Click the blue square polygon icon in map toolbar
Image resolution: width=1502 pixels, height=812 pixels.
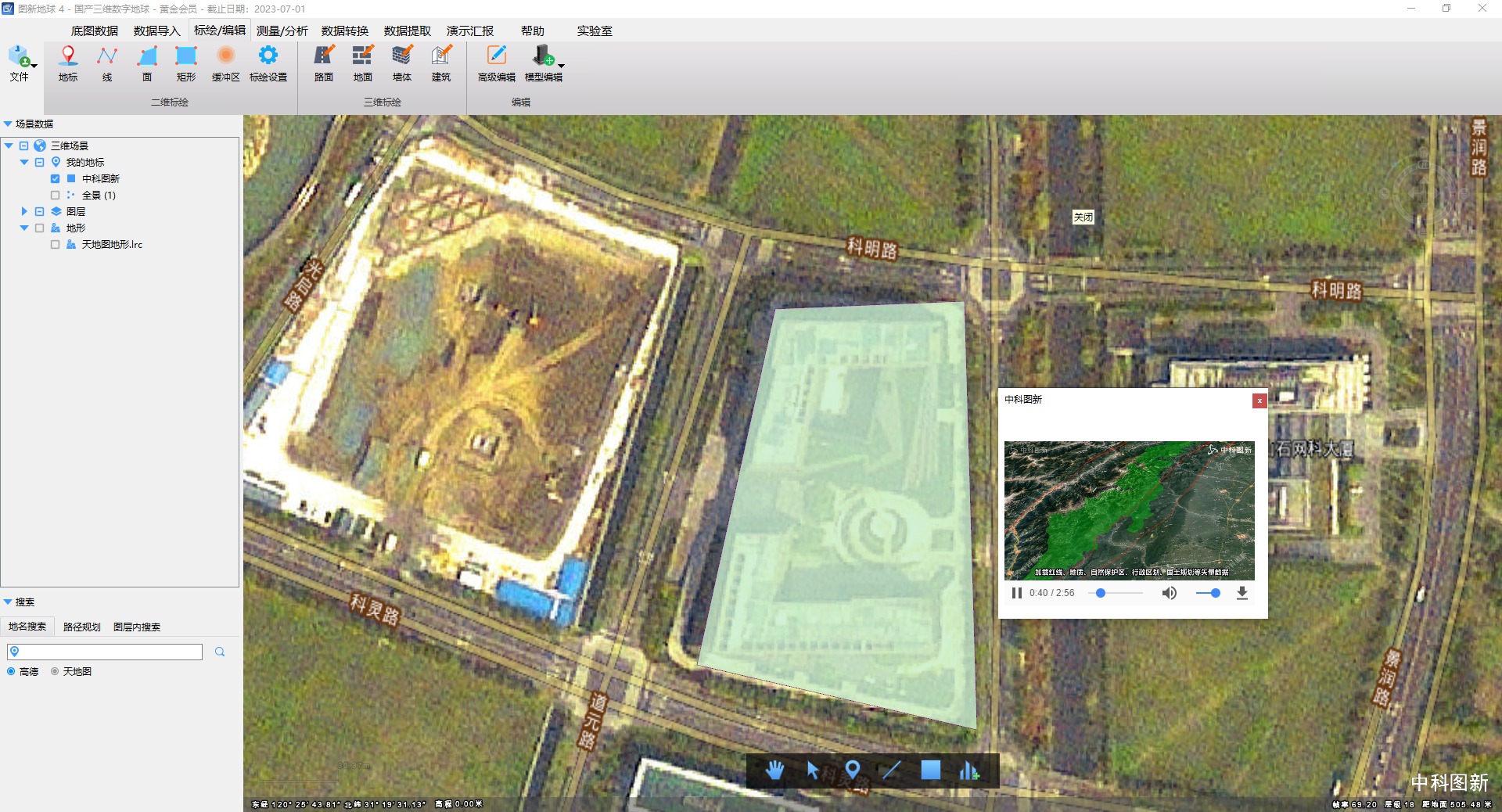point(931,770)
